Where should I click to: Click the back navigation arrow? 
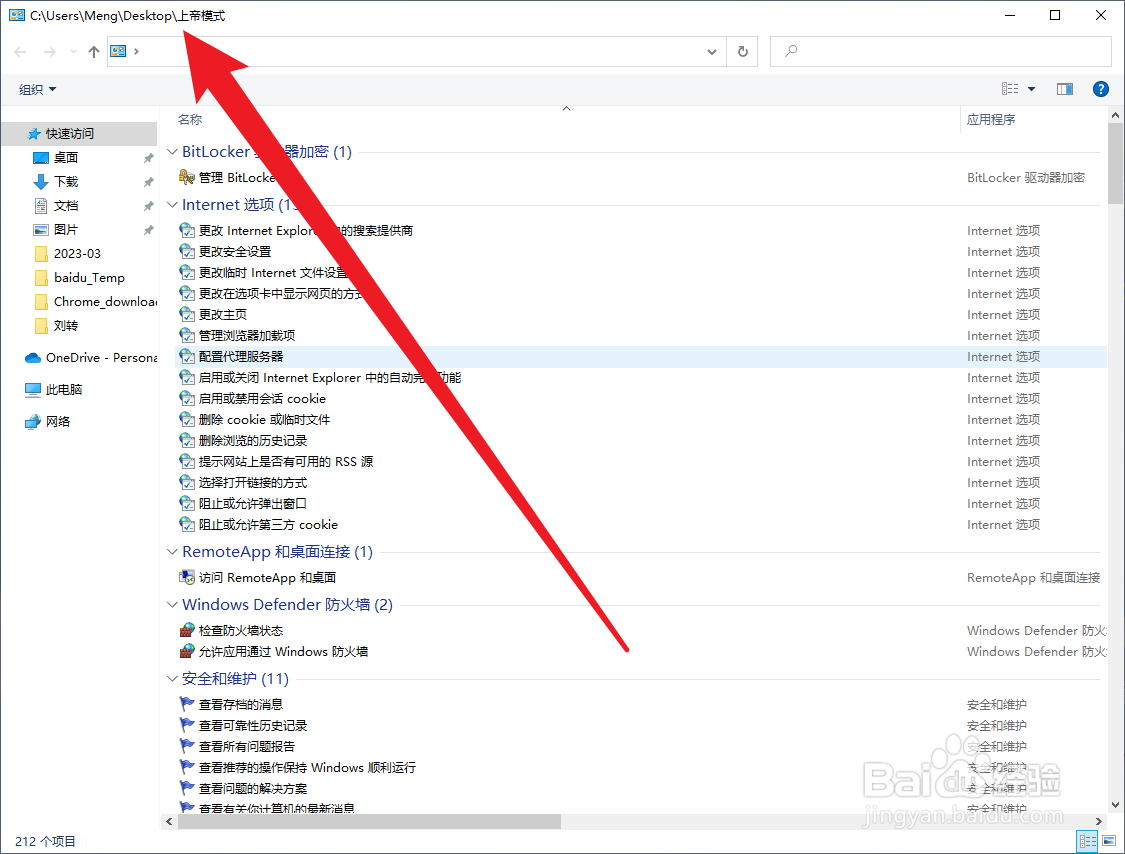pyautogui.click(x=20, y=52)
